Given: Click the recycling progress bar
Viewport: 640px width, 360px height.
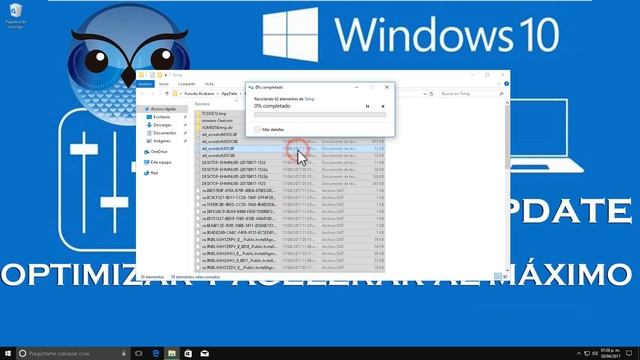Looking at the screenshot, I should pos(320,115).
